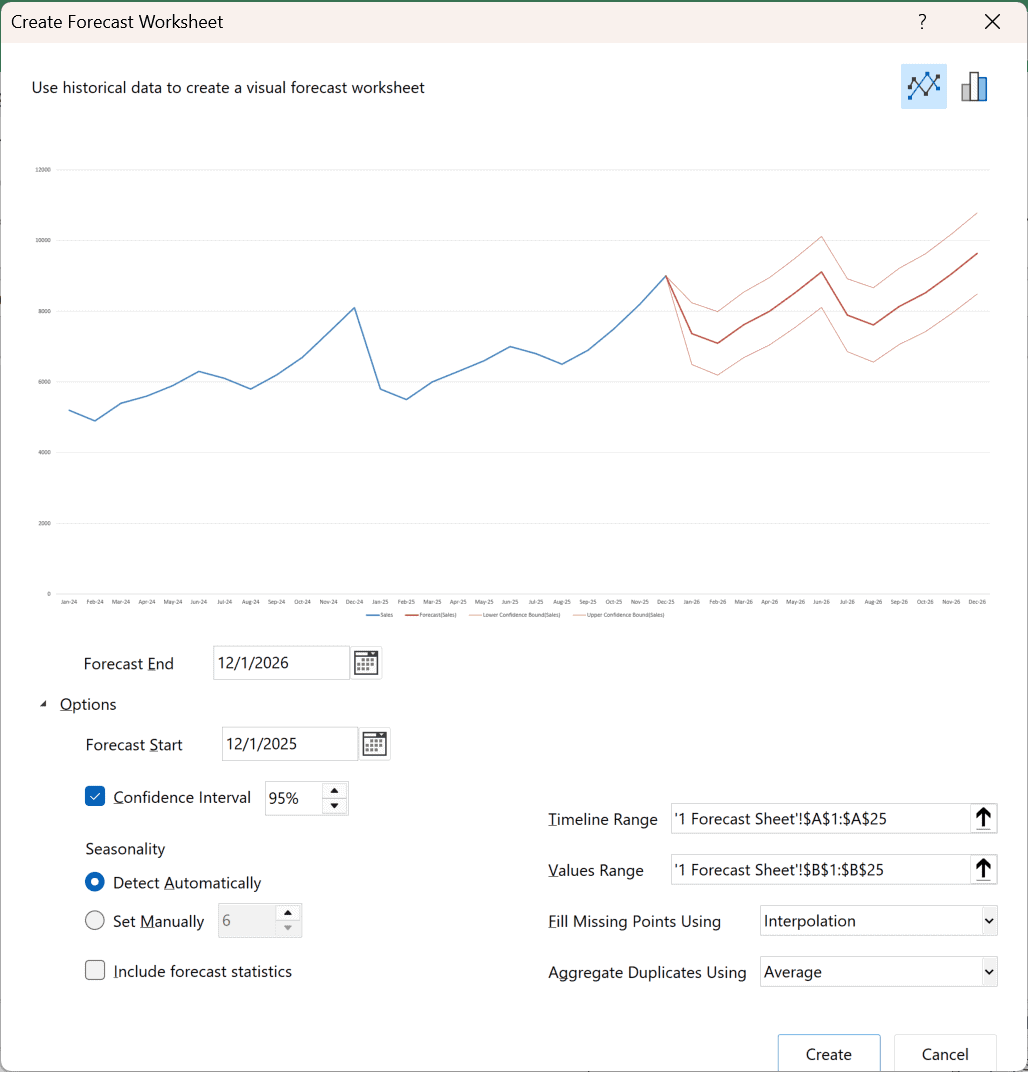Focus the Forecast Start date field
This screenshot has width=1028, height=1072.
(290, 744)
